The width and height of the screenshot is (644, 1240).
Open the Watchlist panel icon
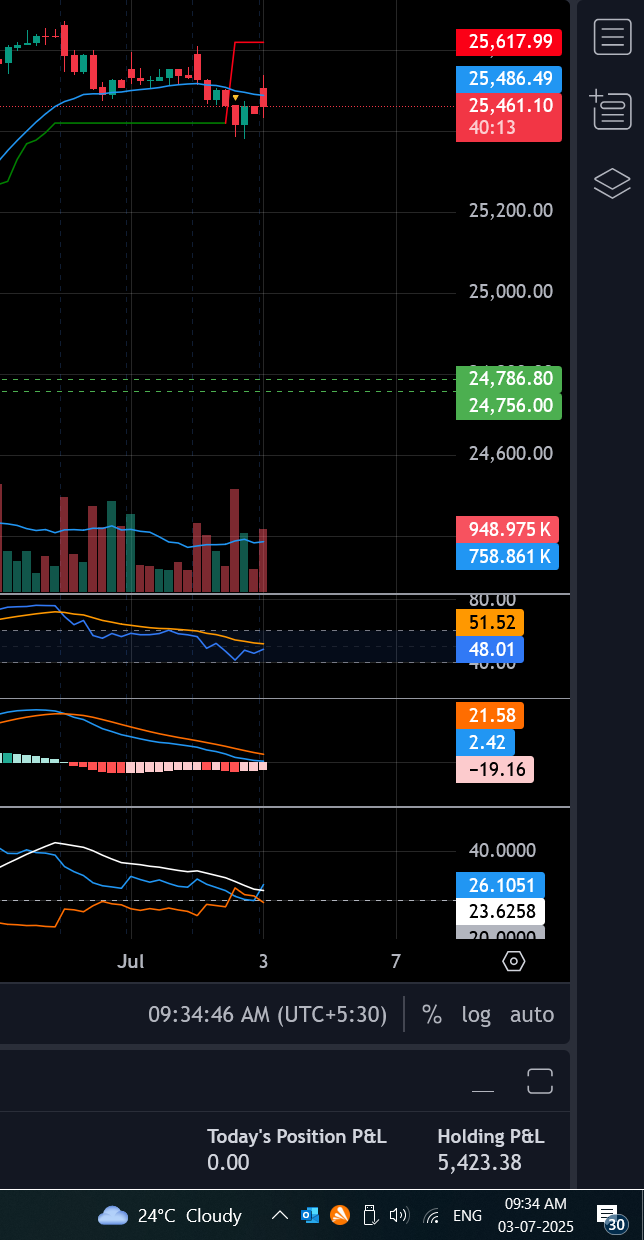(611, 37)
